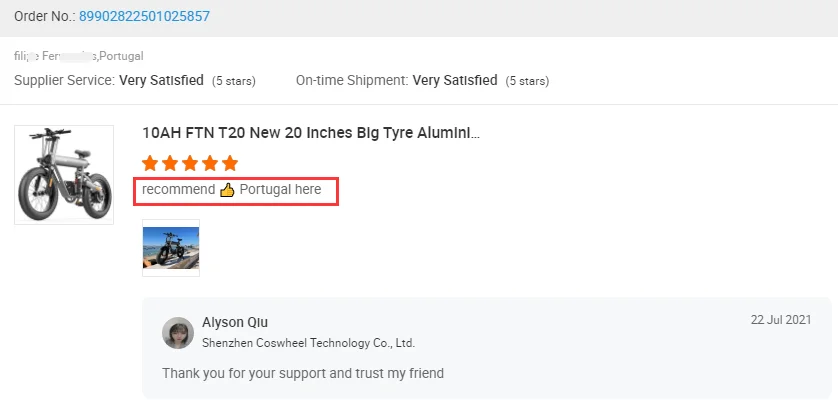This screenshot has width=838, height=411.
Task: Click the On-time Shipment Very Satisfied rating
Action: (x=454, y=80)
